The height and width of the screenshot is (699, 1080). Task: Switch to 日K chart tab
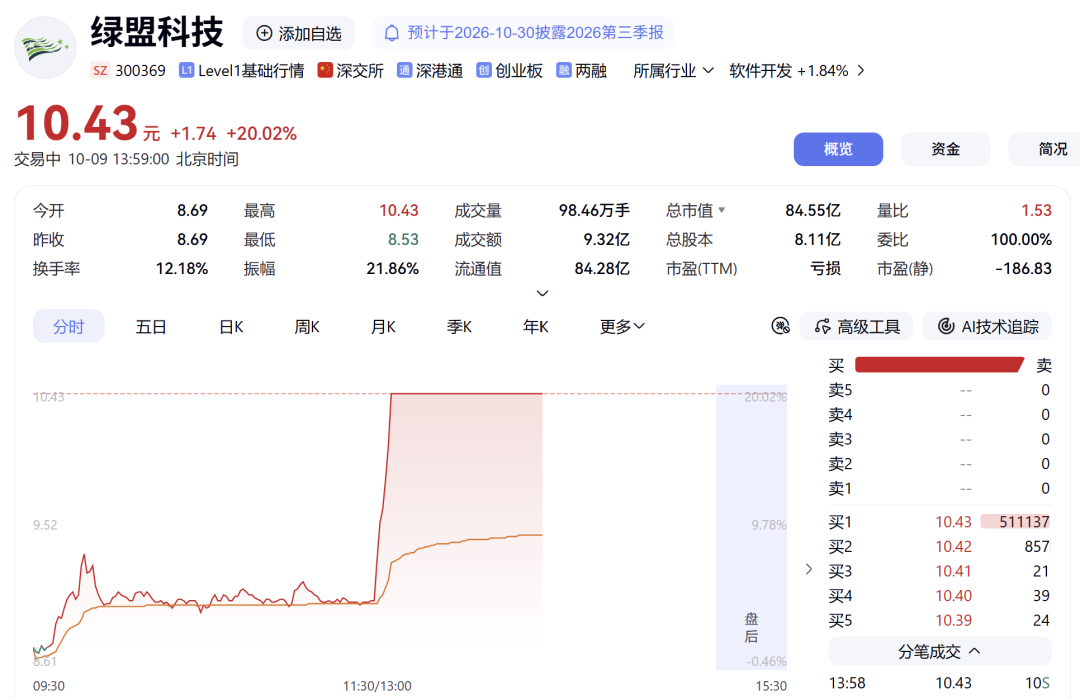(231, 326)
